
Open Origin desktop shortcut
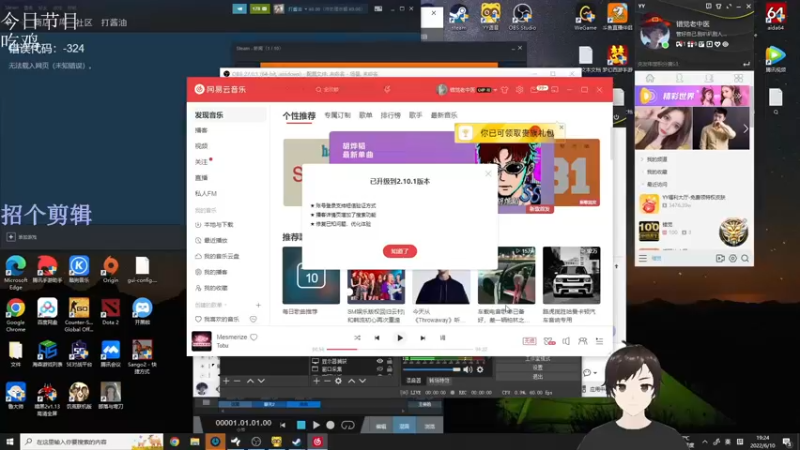[x=110, y=269]
